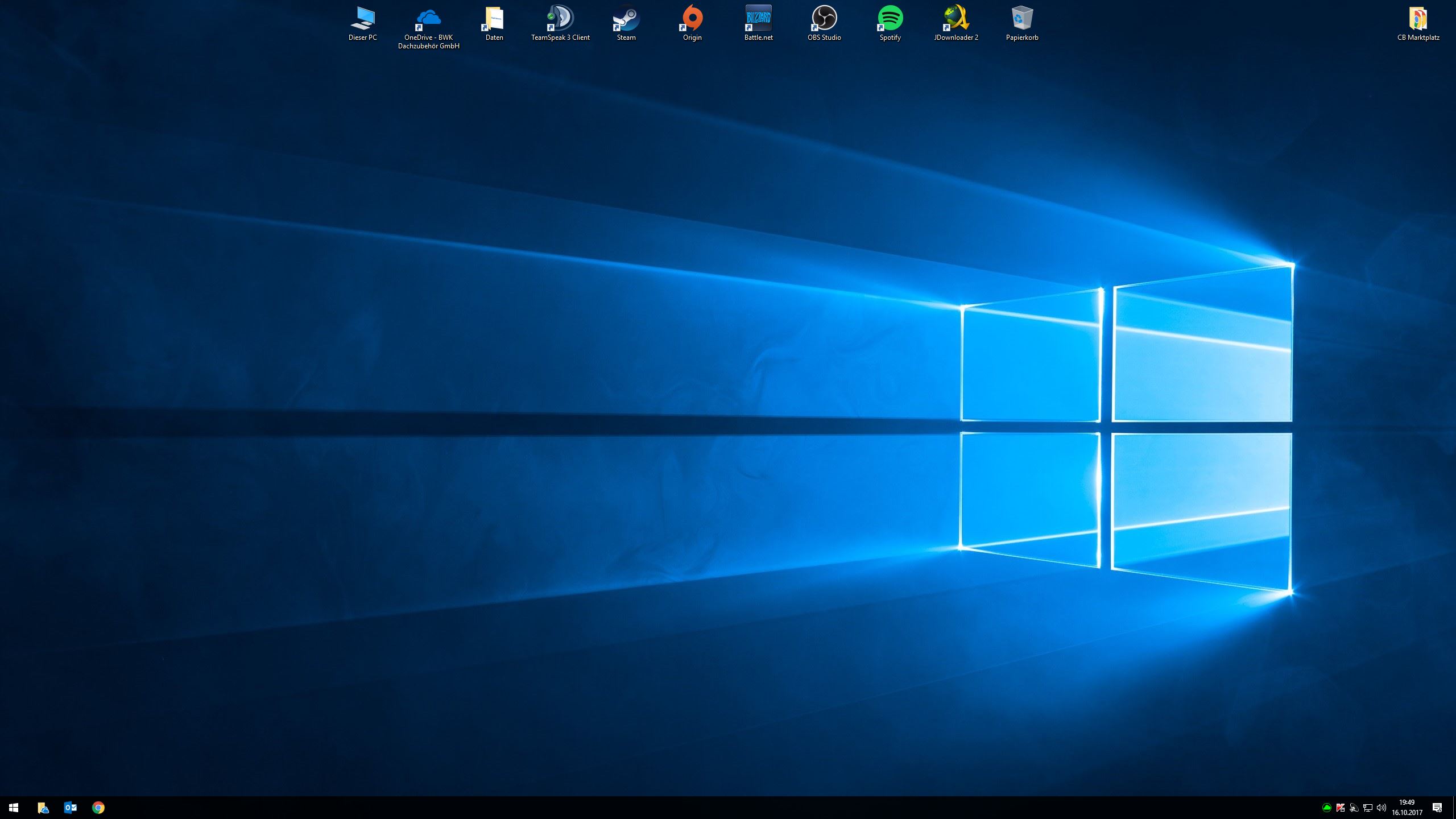Open the volume speaker tray control
Image resolution: width=1456 pixels, height=819 pixels.
[1381, 808]
